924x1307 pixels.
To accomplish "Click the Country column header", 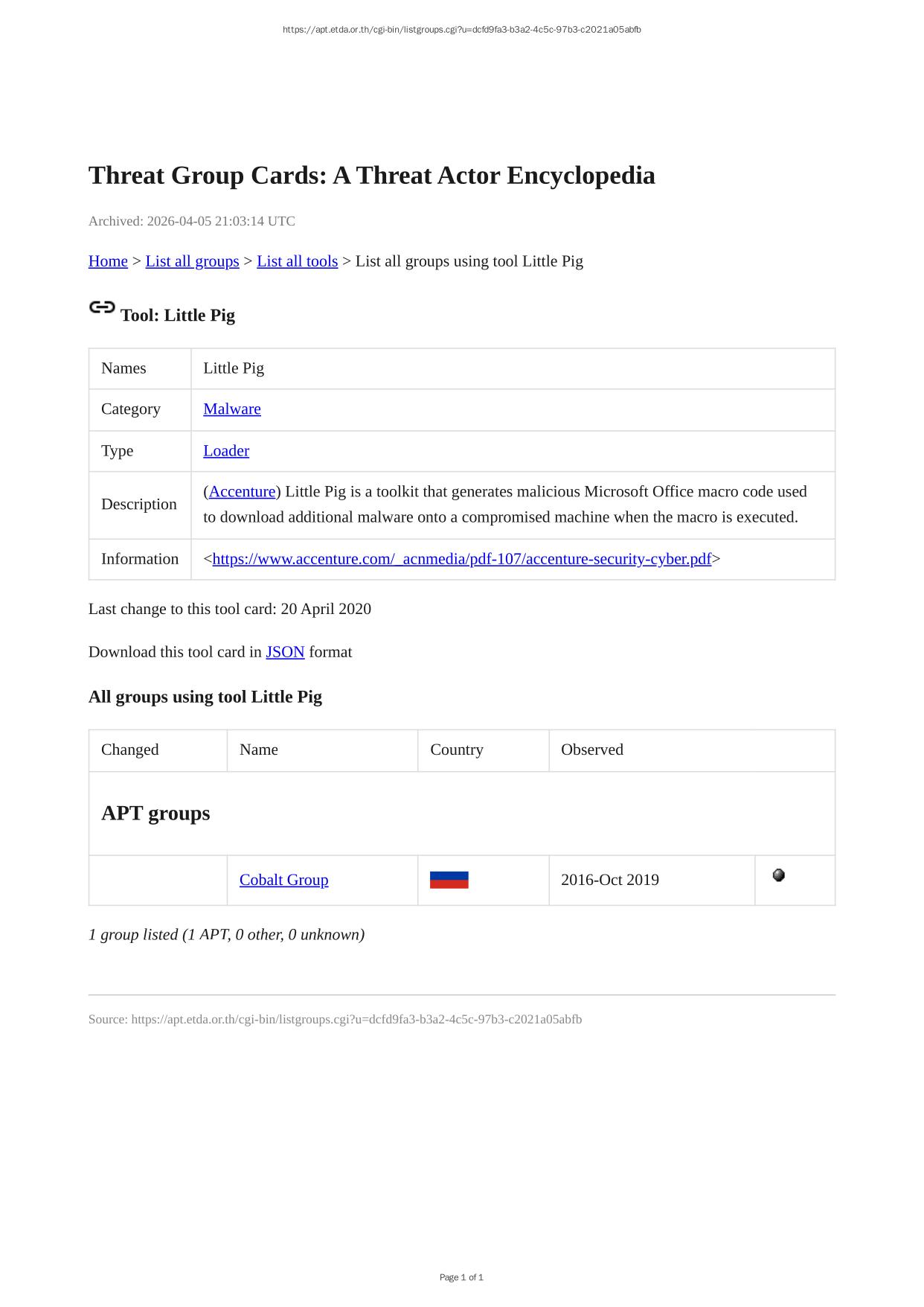I will tap(457, 750).
